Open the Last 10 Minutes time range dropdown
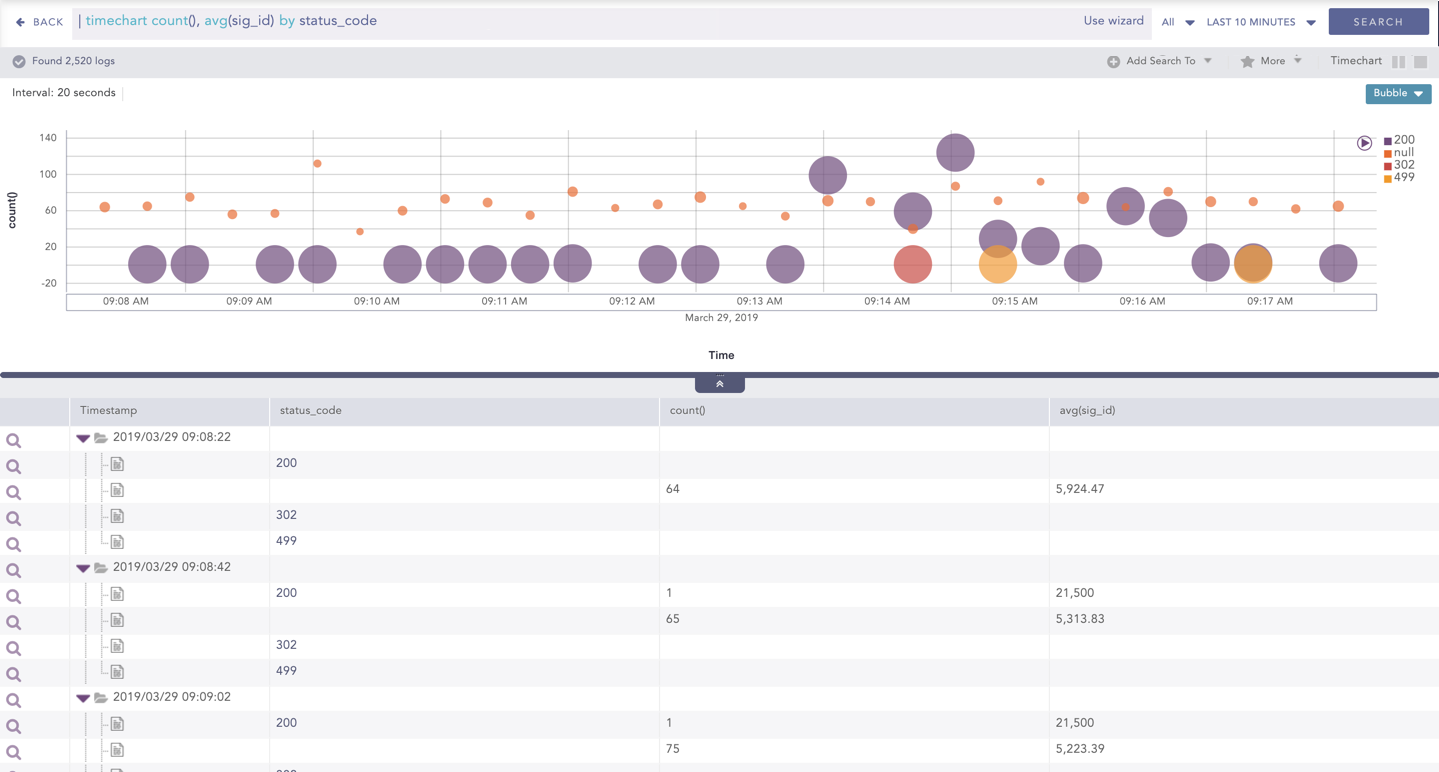Screen dimensions: 1439x772 coord(1260,22)
